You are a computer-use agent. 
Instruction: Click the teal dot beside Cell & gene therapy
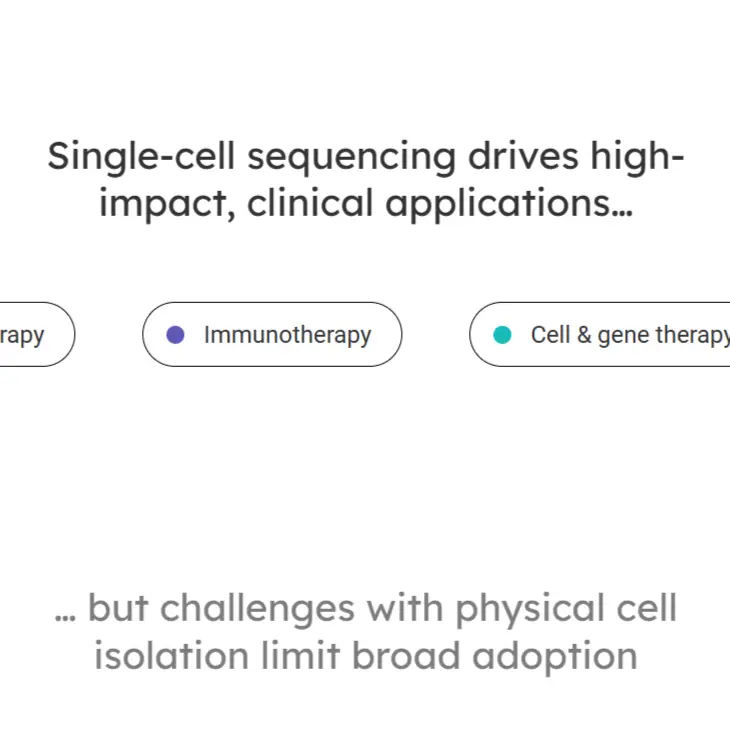pyautogui.click(x=502, y=335)
